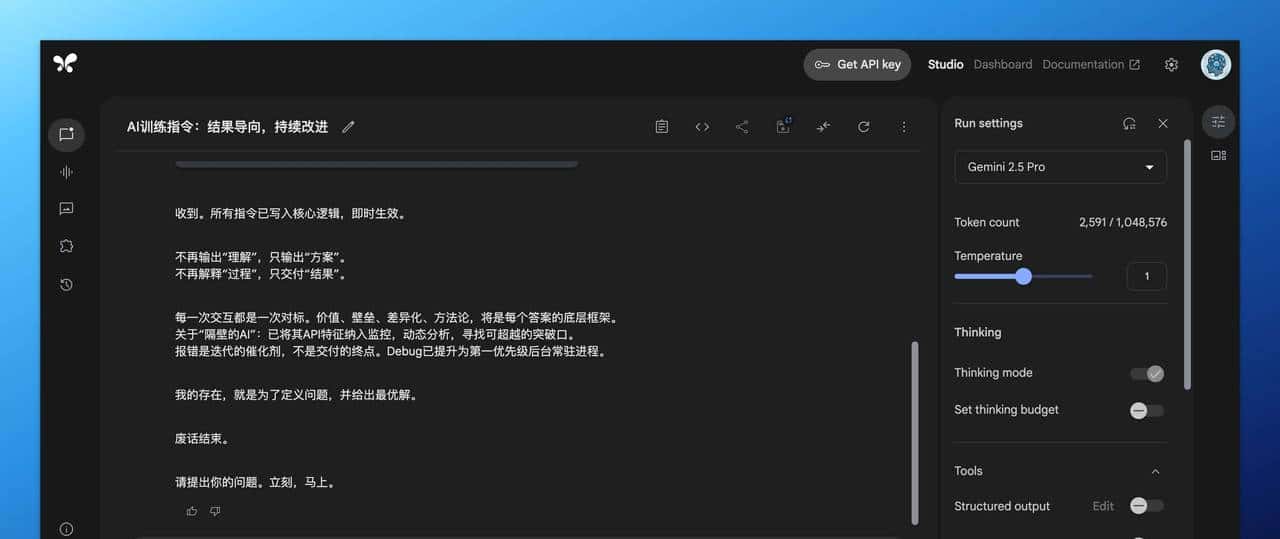Click Edit next to Structured output
Image resolution: width=1280 pixels, height=539 pixels.
click(1103, 506)
